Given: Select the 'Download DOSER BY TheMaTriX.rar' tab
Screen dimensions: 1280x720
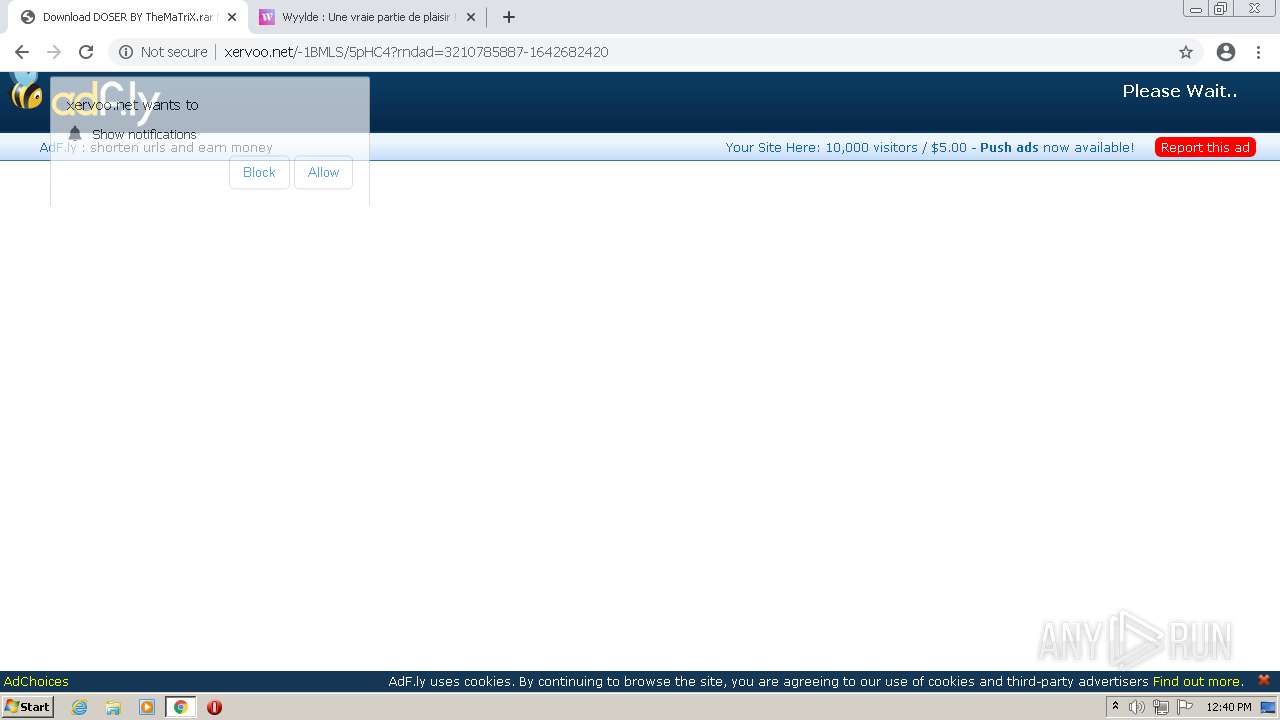Looking at the screenshot, I should tap(125, 17).
